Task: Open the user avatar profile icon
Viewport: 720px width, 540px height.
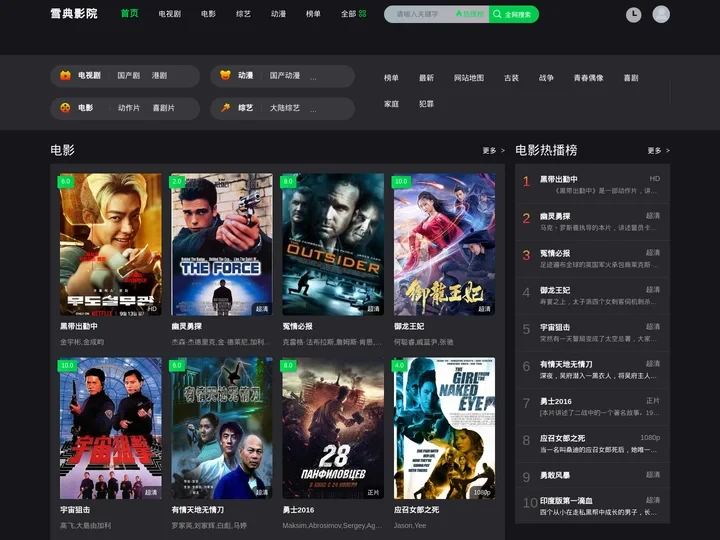Action: (661, 14)
